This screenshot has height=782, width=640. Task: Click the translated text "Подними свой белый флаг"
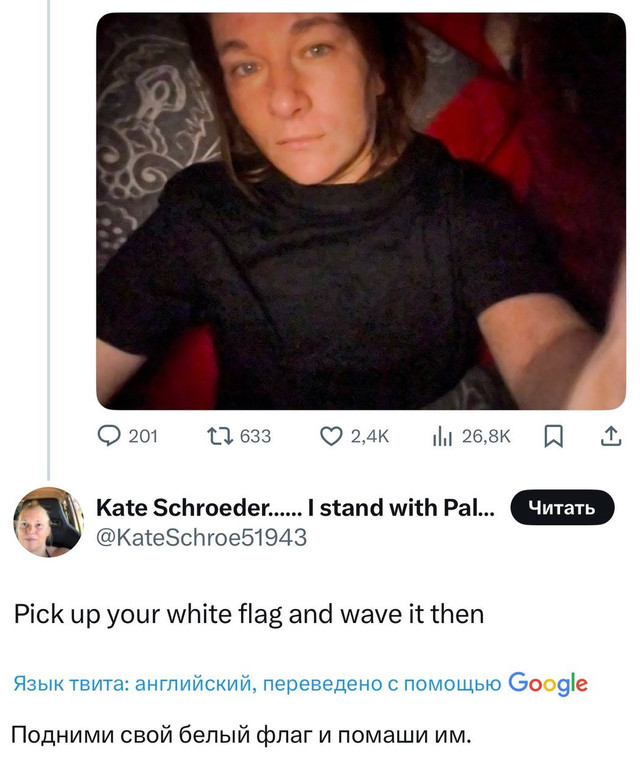pos(239,737)
